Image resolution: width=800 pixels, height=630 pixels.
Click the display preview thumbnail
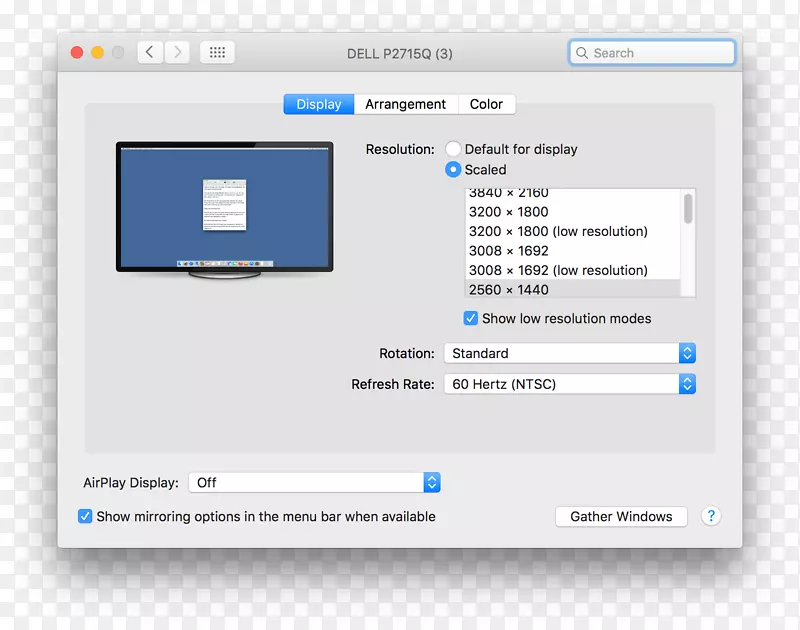click(x=225, y=207)
